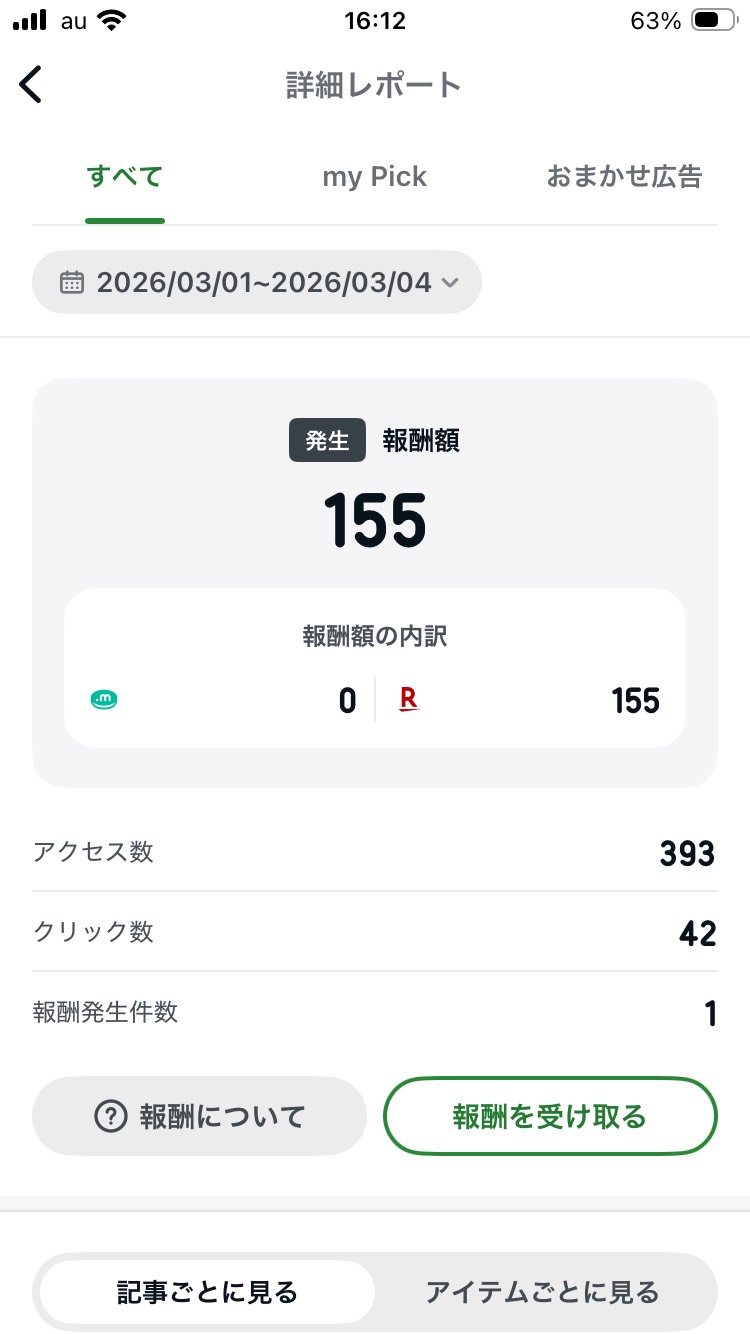Click the calendar icon in date selector
750x1334 pixels.
[72, 282]
